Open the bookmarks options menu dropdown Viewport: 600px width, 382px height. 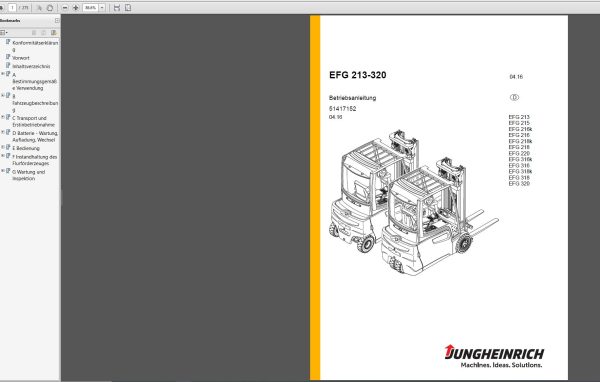click(x=4, y=33)
